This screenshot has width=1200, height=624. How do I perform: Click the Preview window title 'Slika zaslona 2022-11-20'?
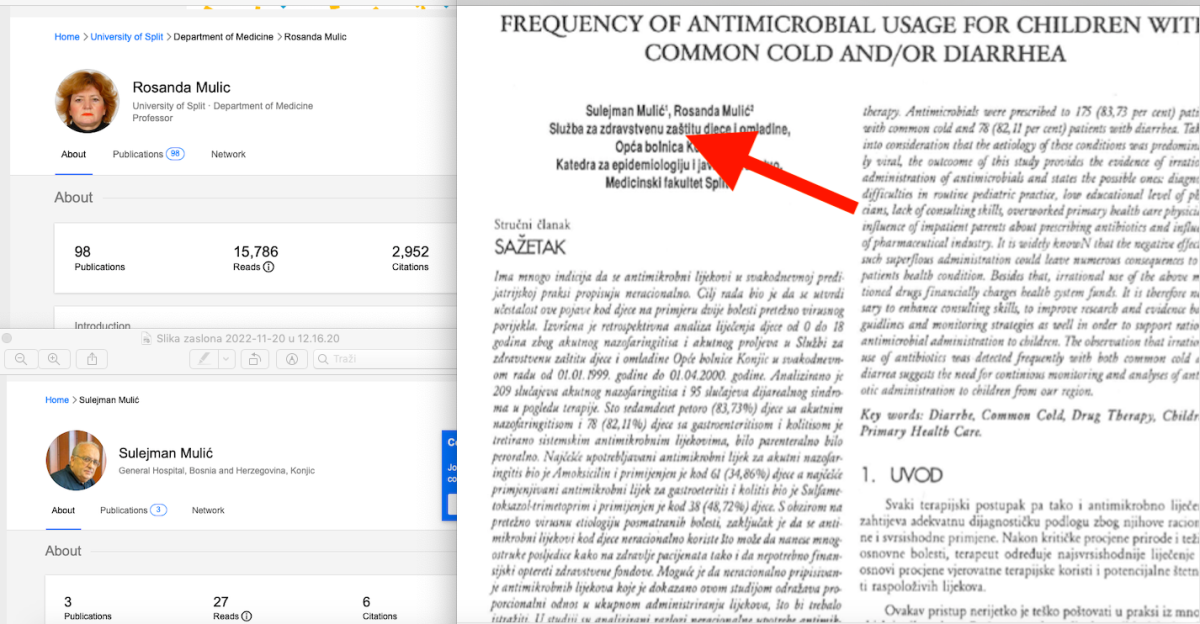248,338
